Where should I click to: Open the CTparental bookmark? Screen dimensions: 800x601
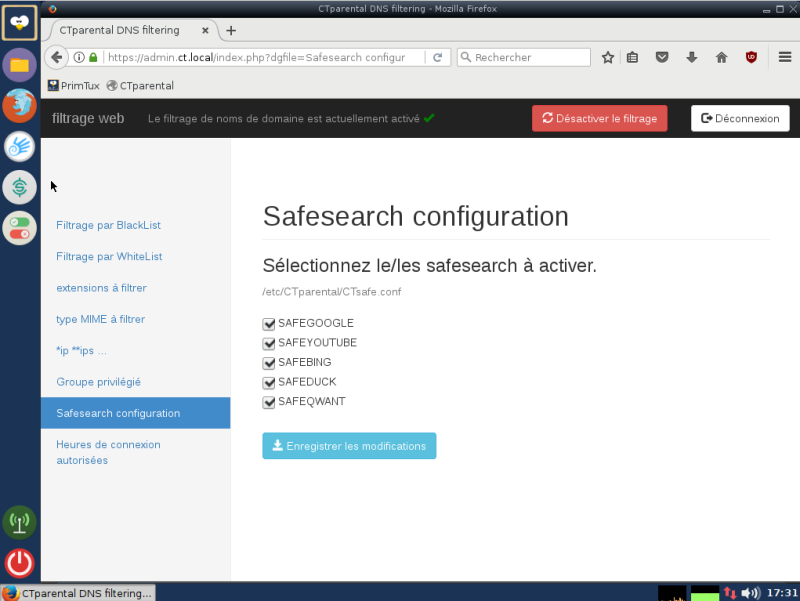pos(140,86)
